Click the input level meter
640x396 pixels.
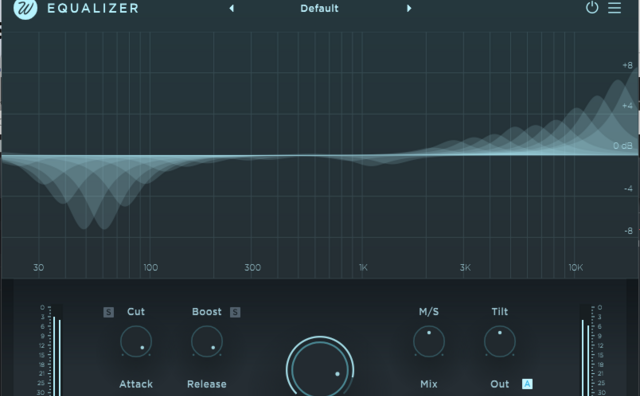point(56,351)
